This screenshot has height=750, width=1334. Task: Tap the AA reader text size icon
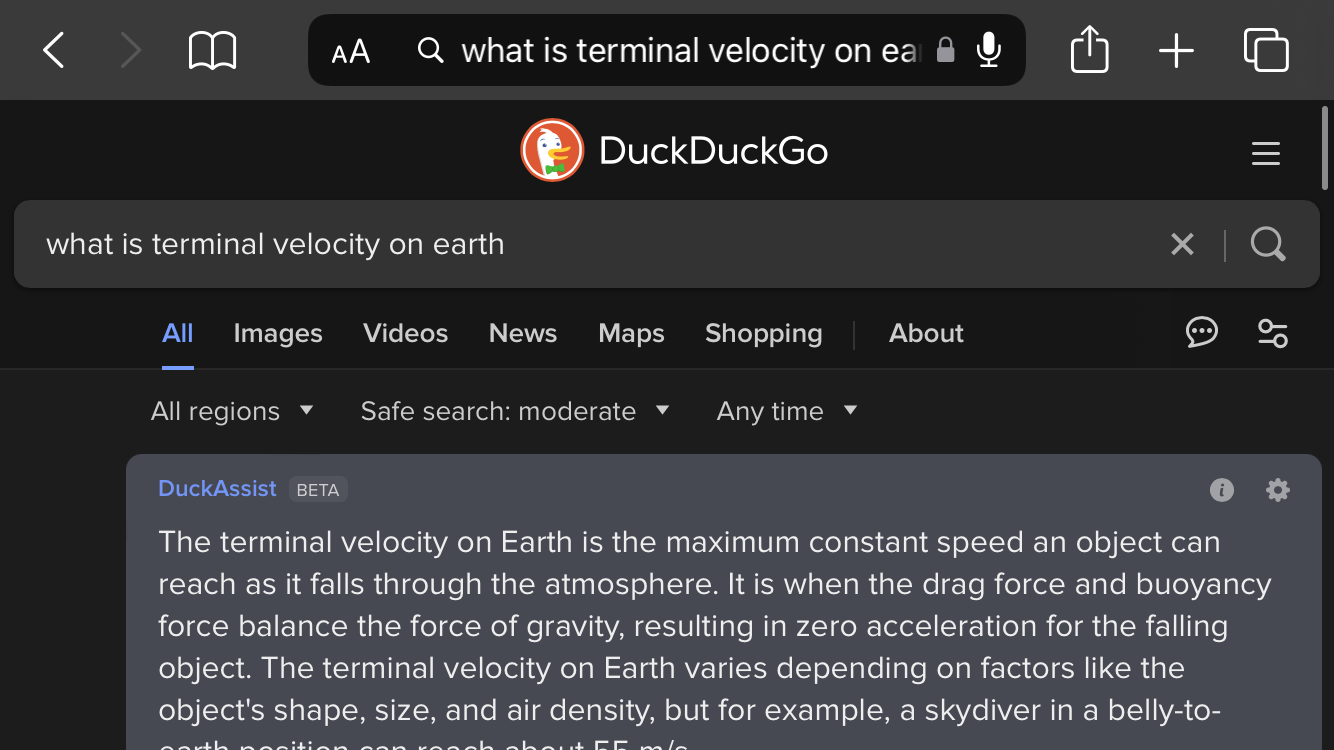pyautogui.click(x=351, y=51)
